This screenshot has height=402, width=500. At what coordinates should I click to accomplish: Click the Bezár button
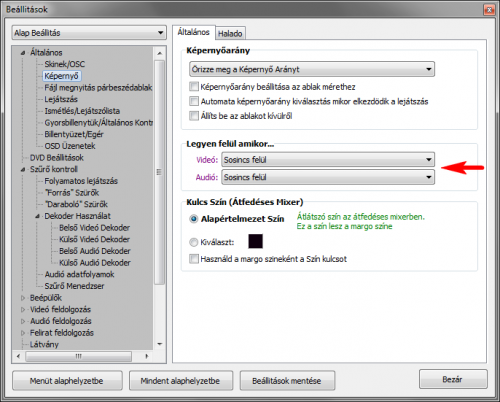pyautogui.click(x=453, y=379)
